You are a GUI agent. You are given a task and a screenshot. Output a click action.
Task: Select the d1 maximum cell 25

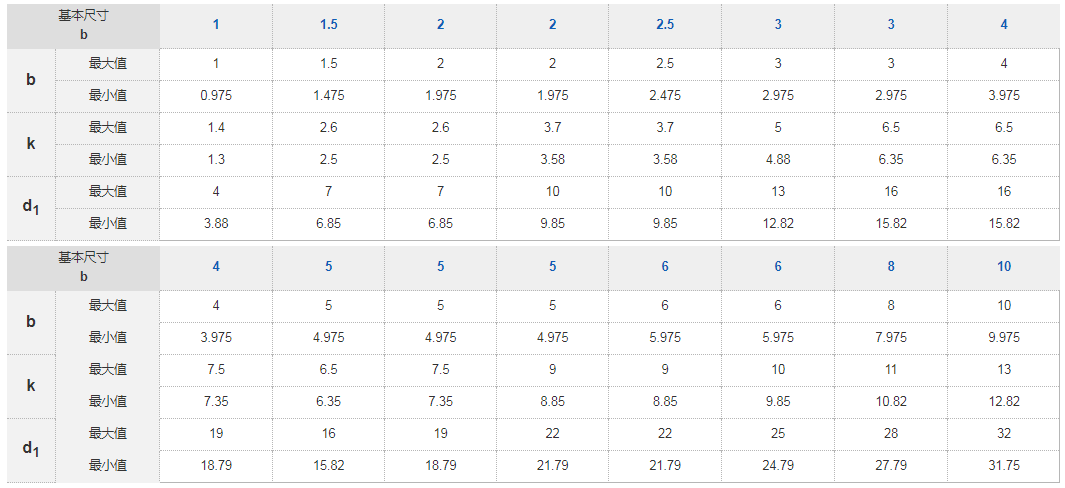tap(778, 434)
